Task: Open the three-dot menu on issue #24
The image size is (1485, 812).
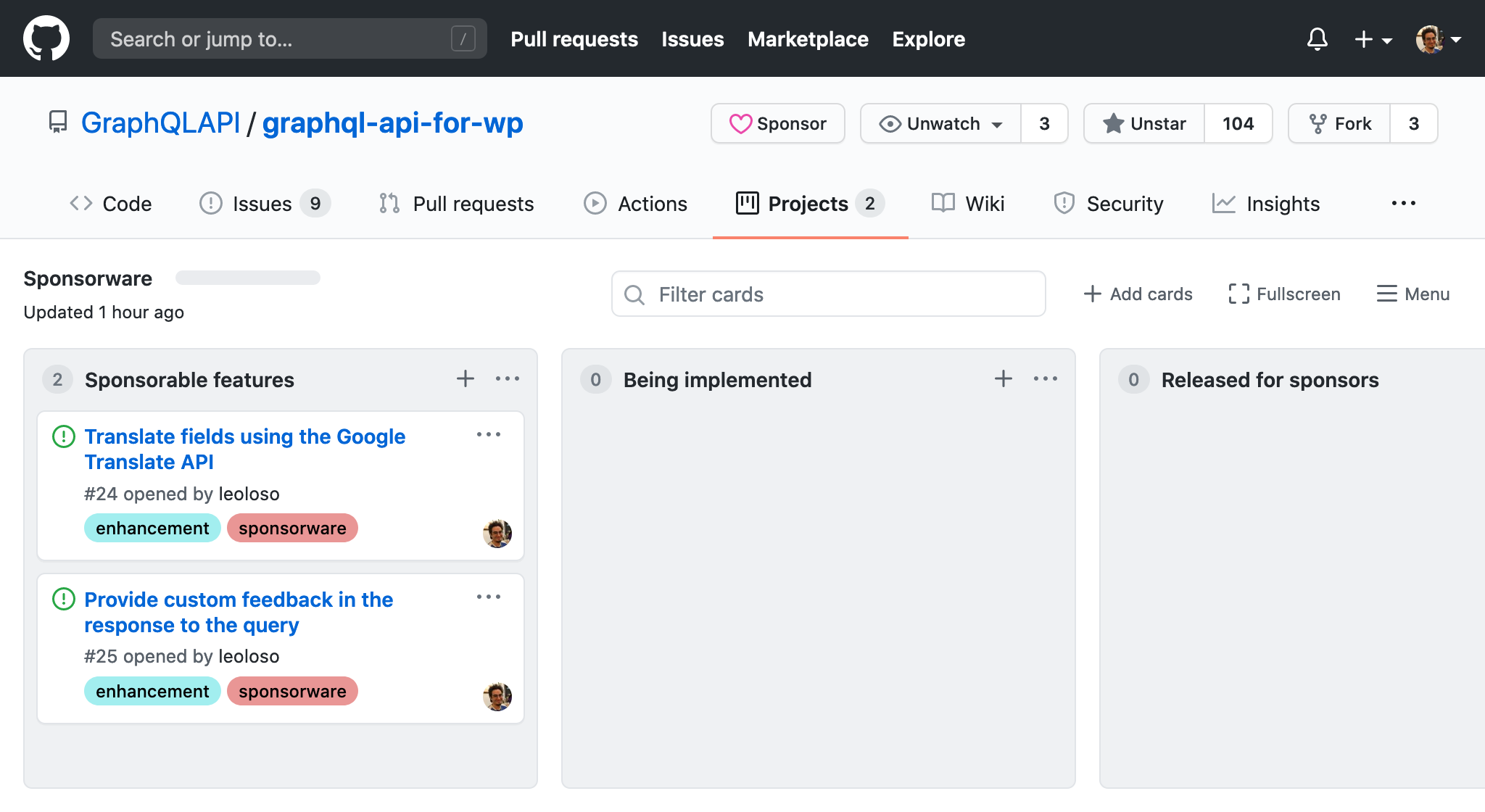Action: coord(488,435)
